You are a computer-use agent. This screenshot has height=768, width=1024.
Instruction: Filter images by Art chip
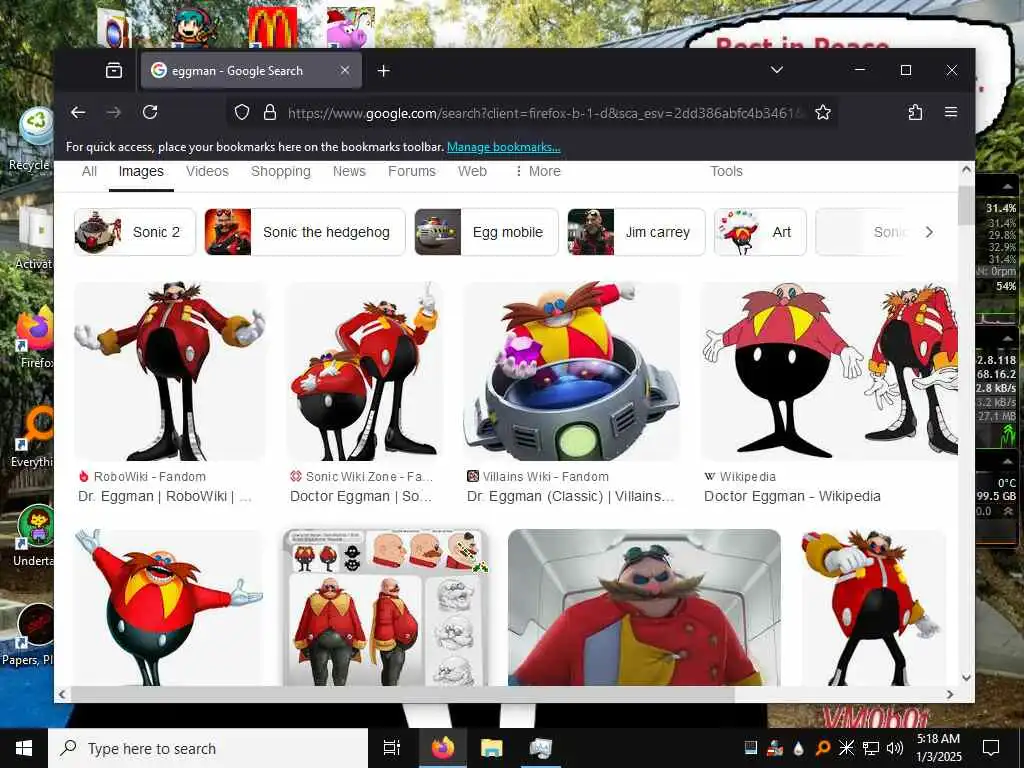pos(760,232)
